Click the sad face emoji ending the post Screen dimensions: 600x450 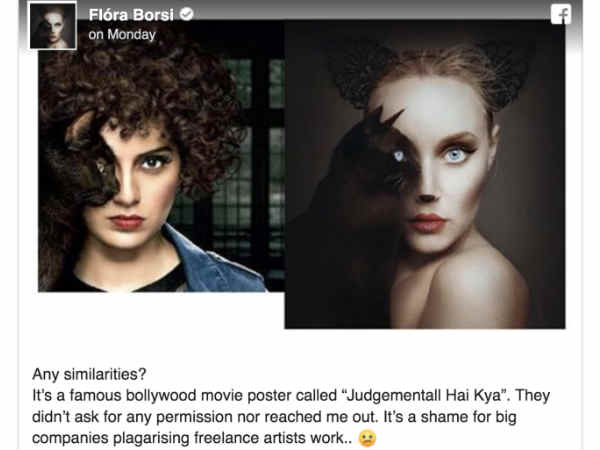[x=367, y=438]
